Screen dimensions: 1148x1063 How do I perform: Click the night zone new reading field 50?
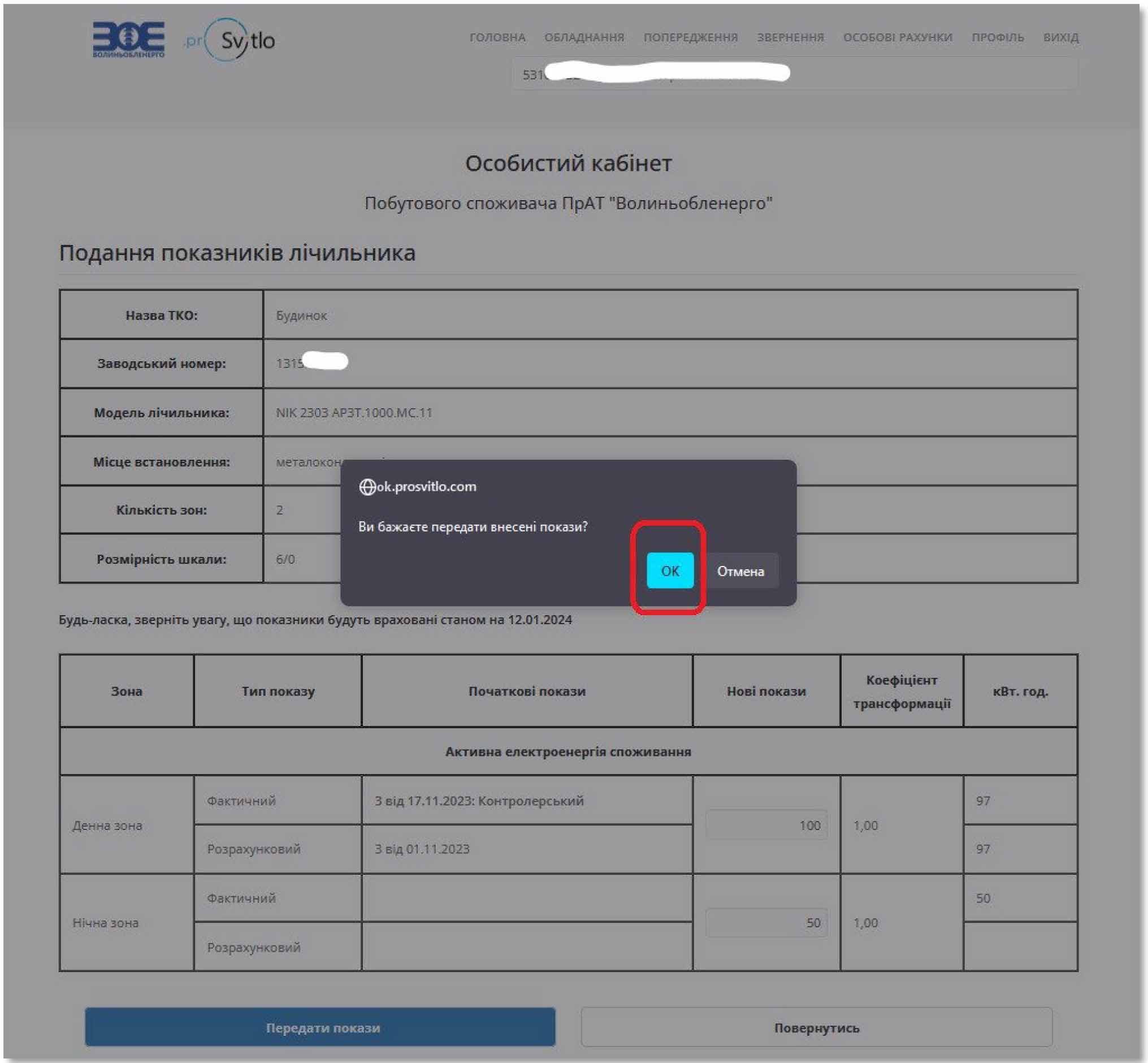coord(766,923)
